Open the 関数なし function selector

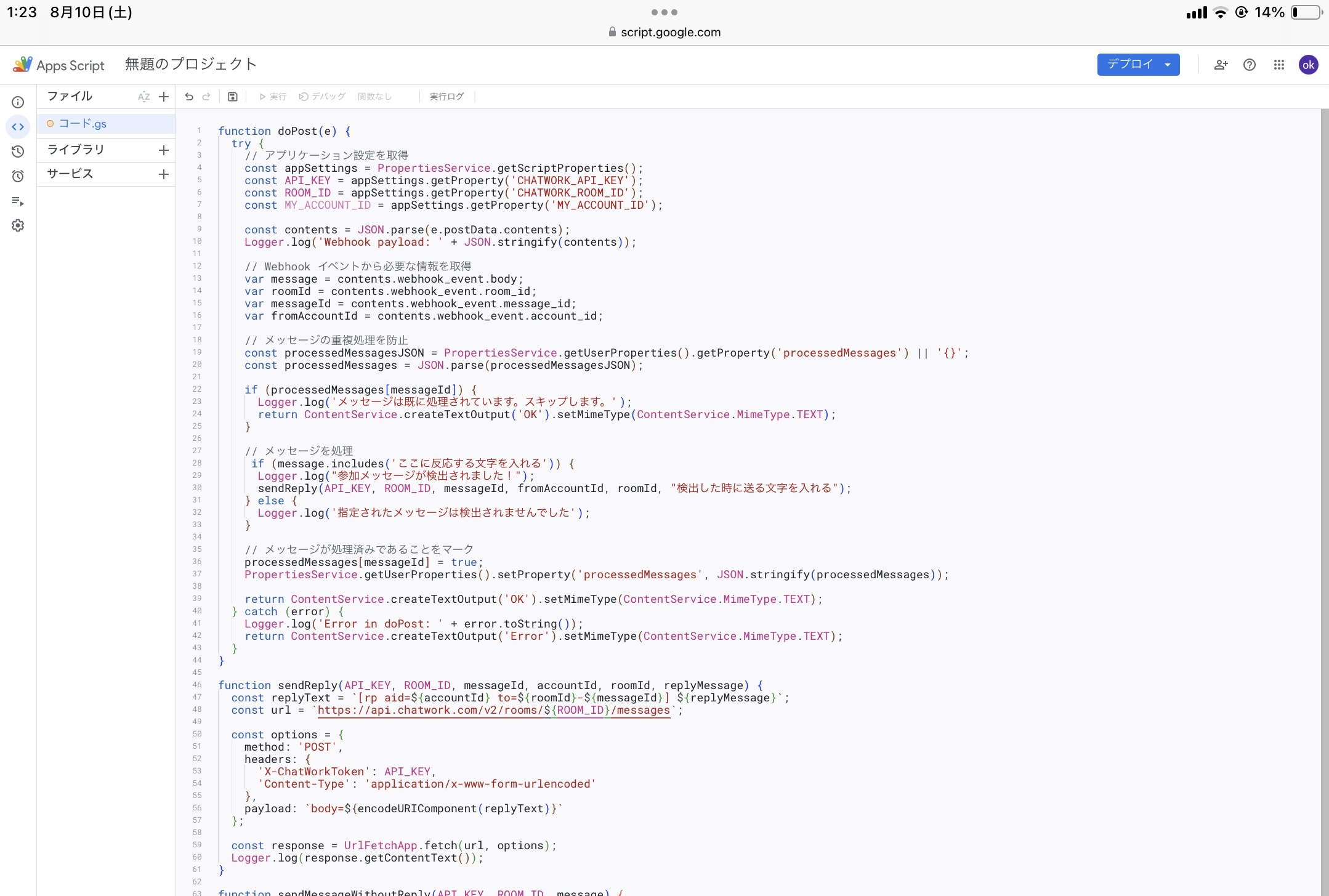(x=374, y=97)
